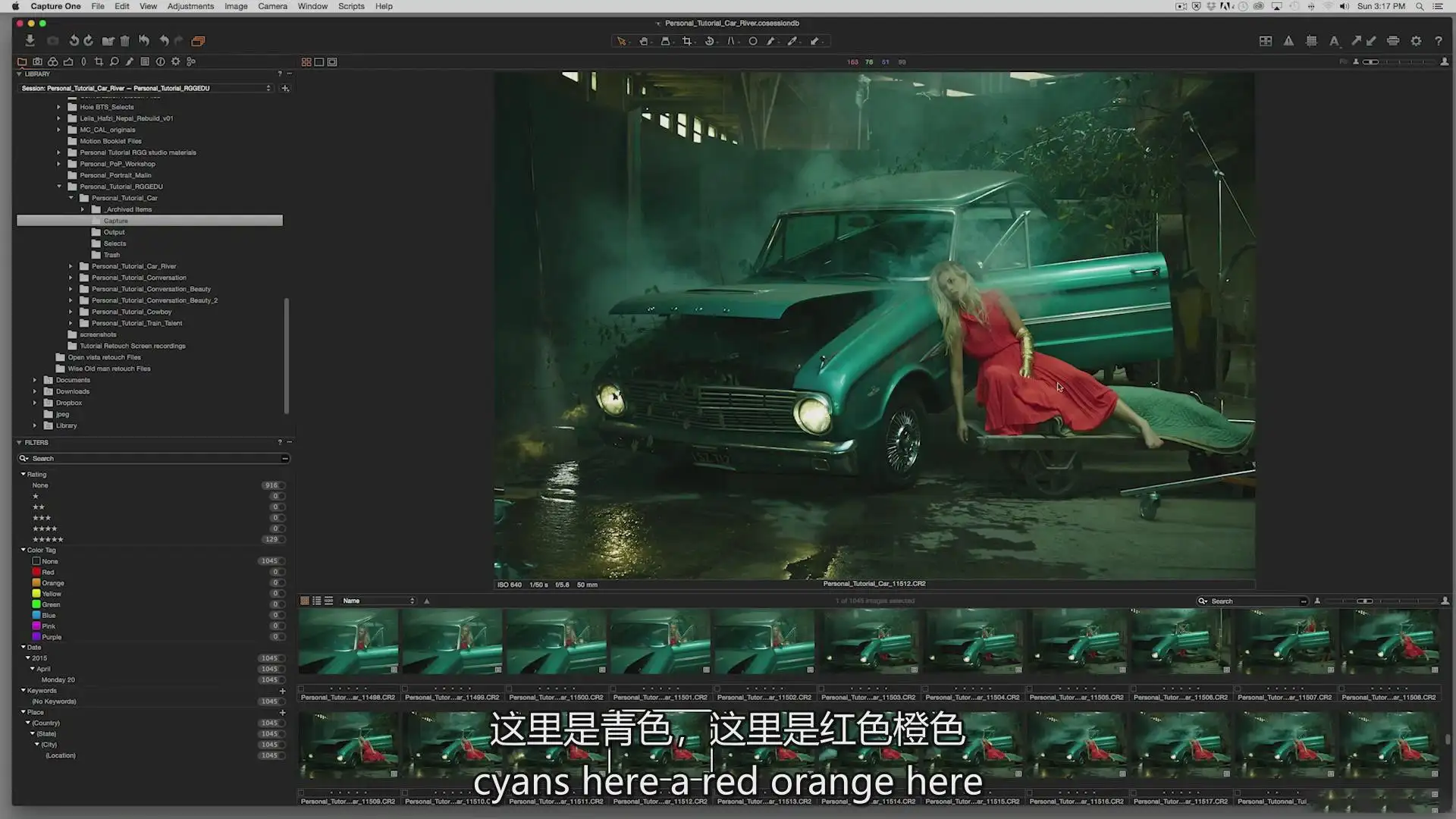The height and width of the screenshot is (819, 1456).
Task: Select the Crop cursor tool
Action: 687,41
